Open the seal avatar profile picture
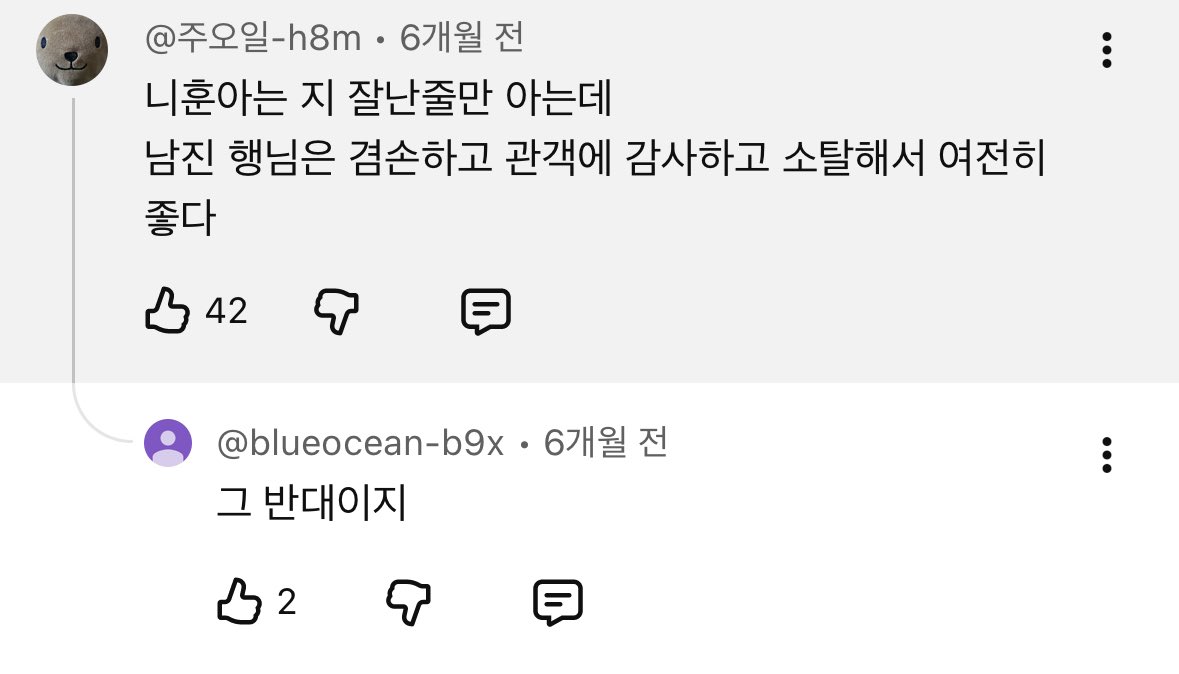Viewport: 1179px width, 674px height. coord(72,50)
